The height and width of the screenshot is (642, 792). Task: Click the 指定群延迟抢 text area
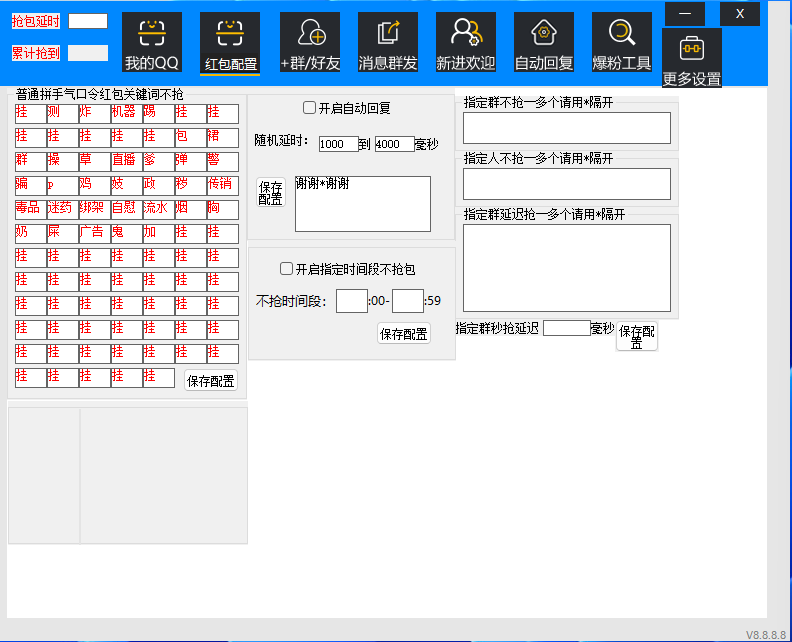pyautogui.click(x=566, y=267)
